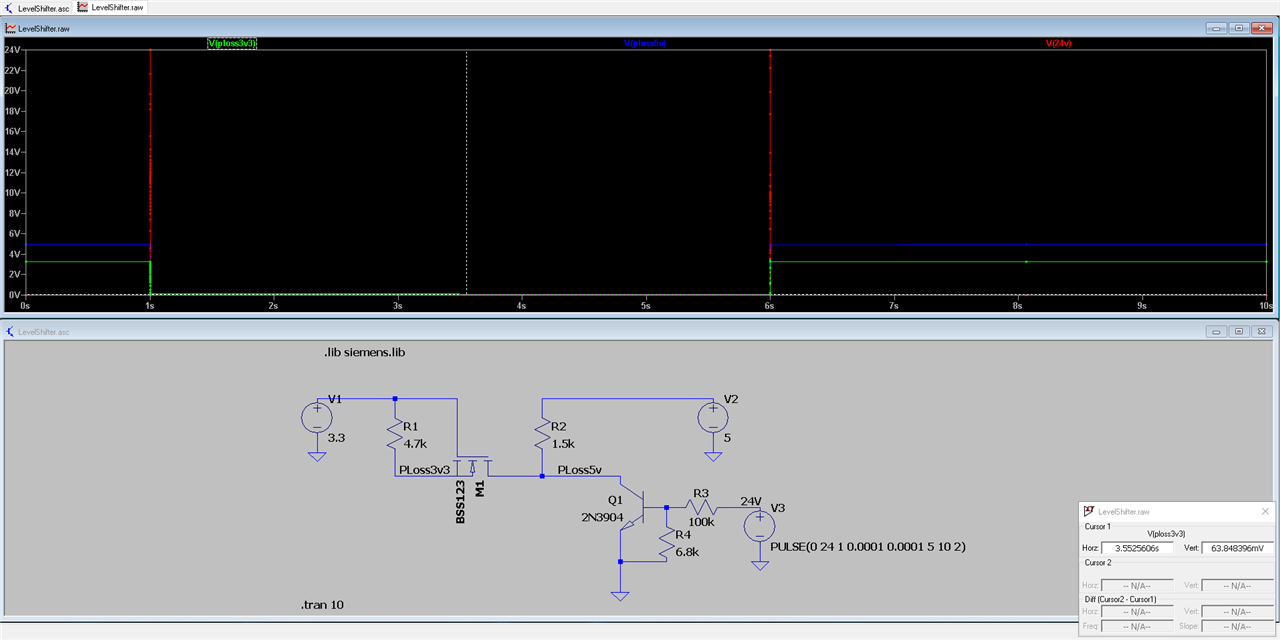Click resistor R3 100k symbol
The image size is (1280, 640).
pos(699,507)
